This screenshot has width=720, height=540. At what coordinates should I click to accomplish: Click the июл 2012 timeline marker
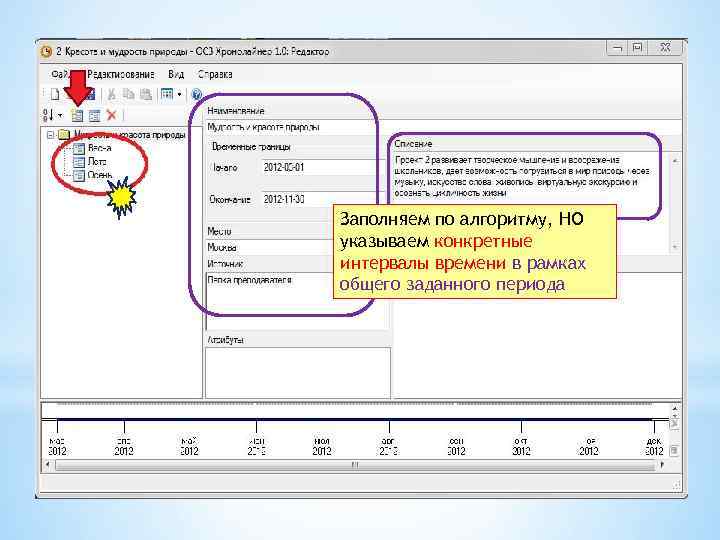(322, 446)
